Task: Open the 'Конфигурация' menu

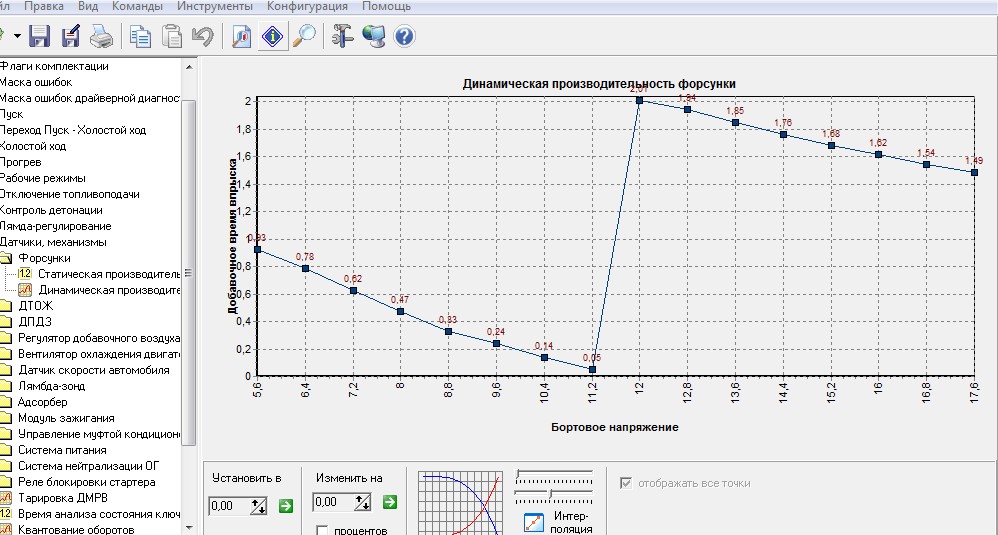Action: coord(299,6)
